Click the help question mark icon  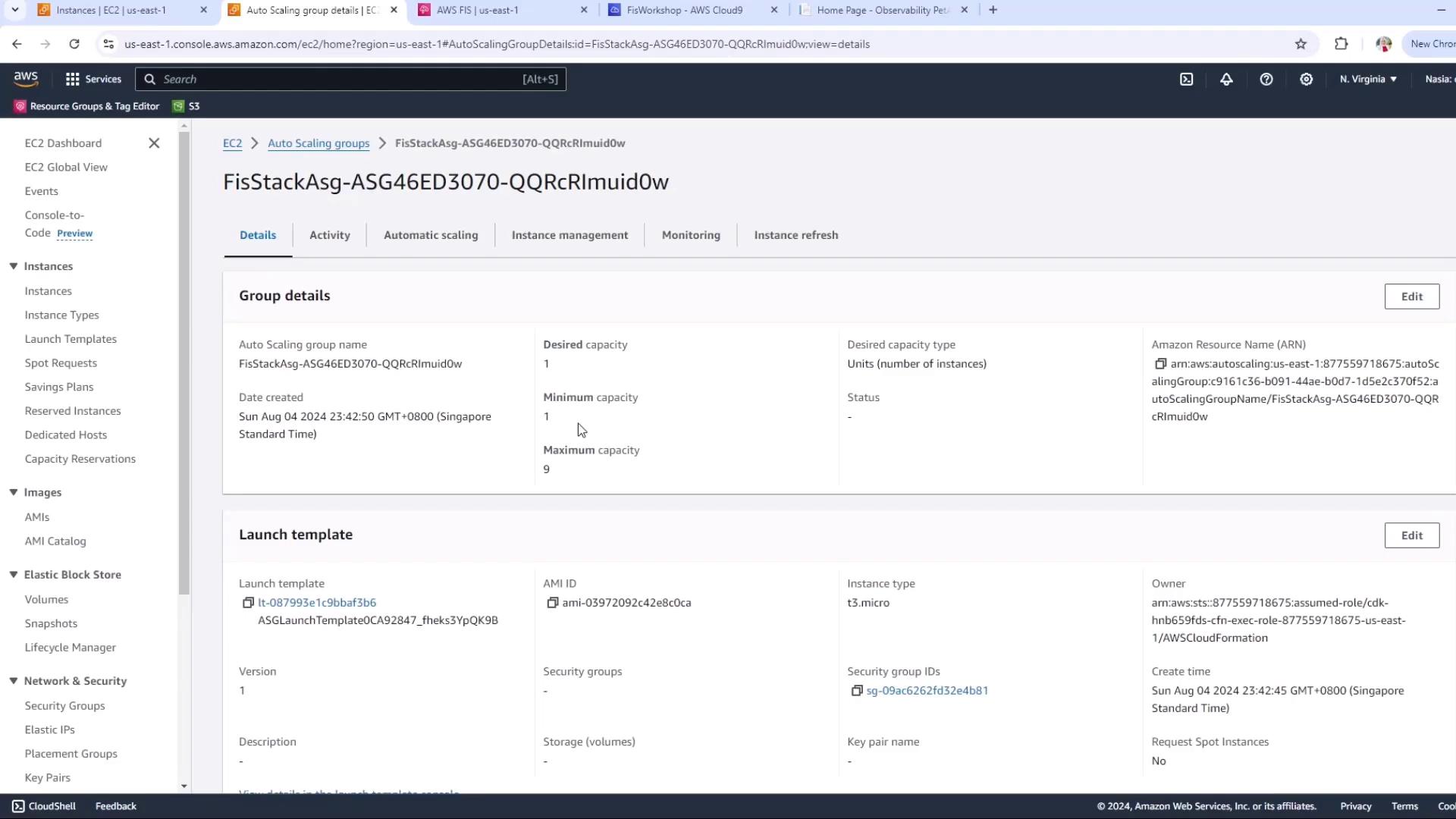(x=1266, y=79)
